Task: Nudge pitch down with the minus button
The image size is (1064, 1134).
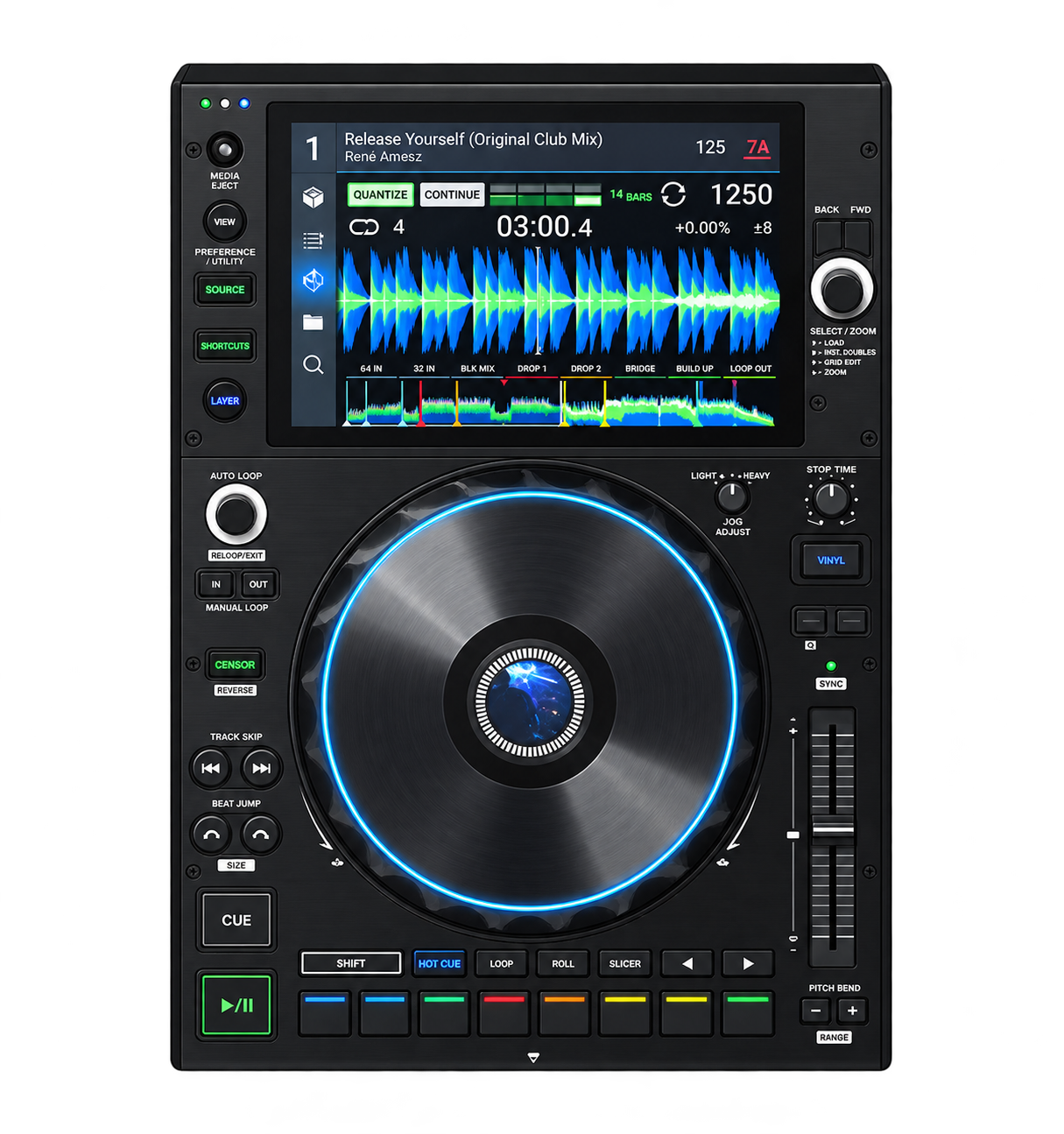Action: click(x=816, y=1011)
